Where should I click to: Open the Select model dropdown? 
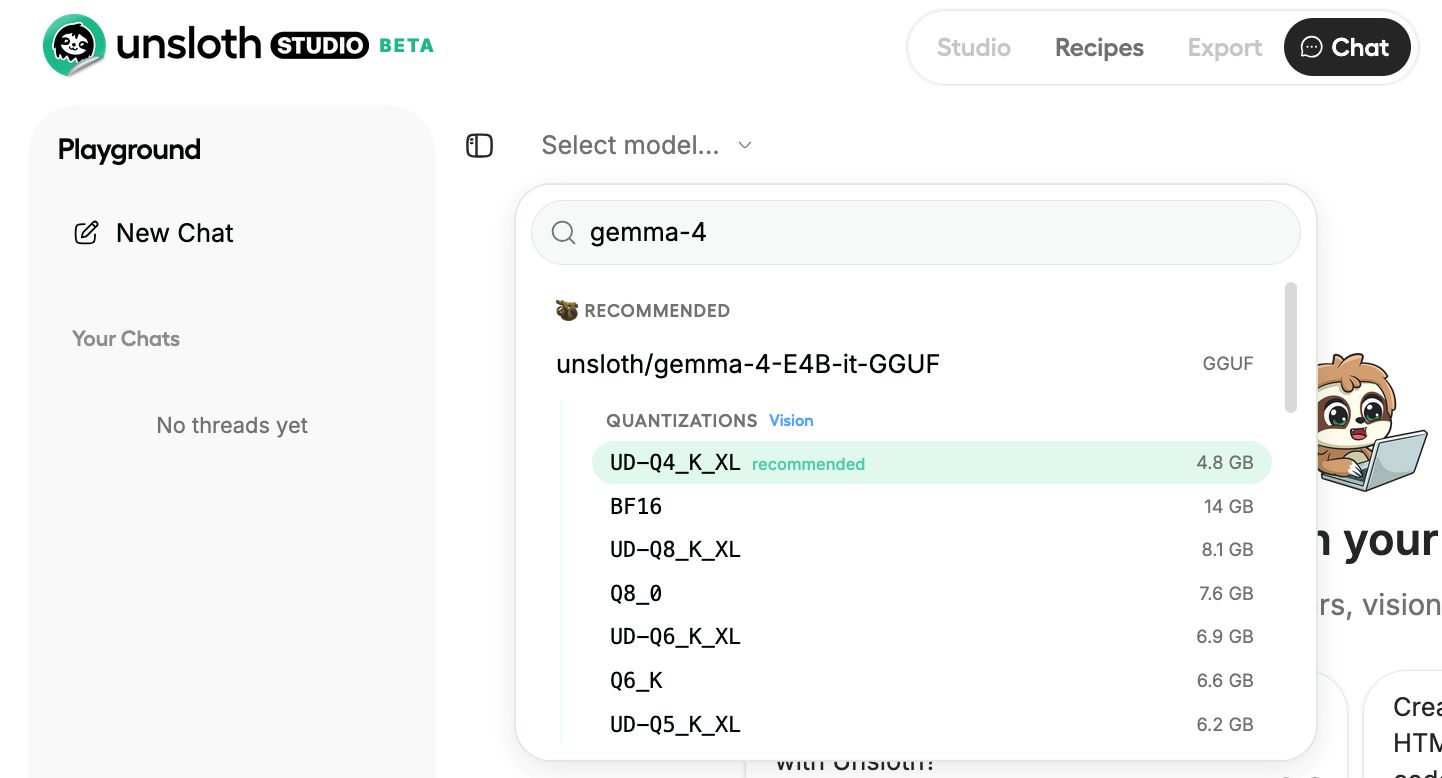pyautogui.click(x=630, y=146)
